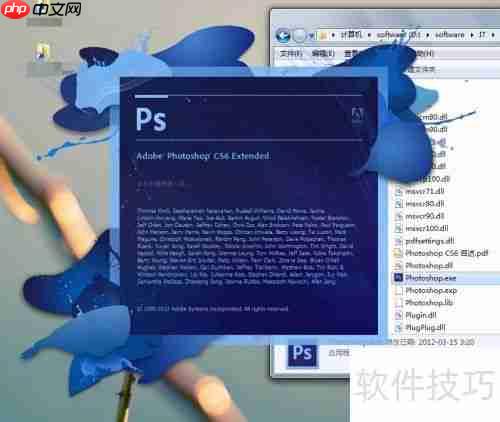Select the msvcr100.dll file icon
Screen dimensions: 500x422
[x=398, y=228]
